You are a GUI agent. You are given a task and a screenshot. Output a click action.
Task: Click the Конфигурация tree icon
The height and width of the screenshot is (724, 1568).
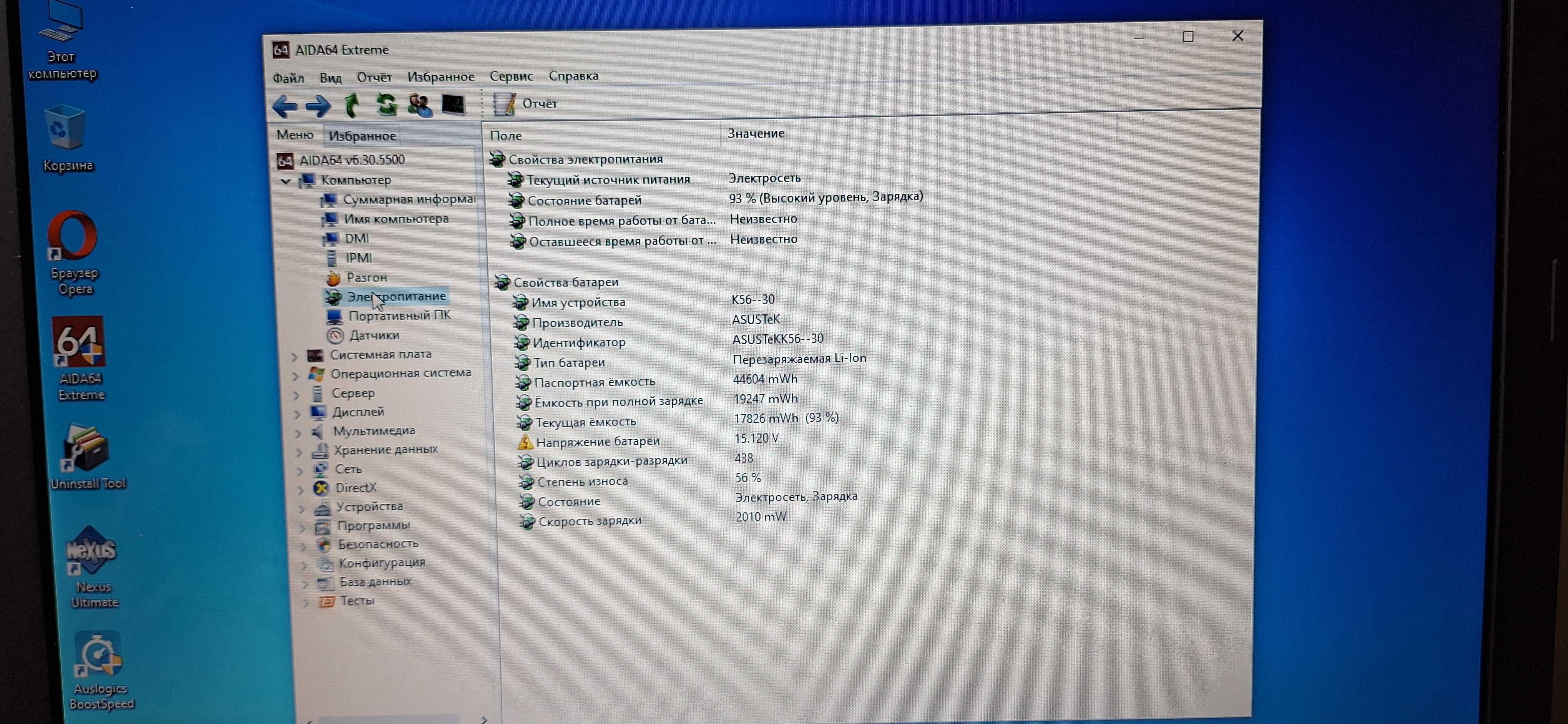326,563
